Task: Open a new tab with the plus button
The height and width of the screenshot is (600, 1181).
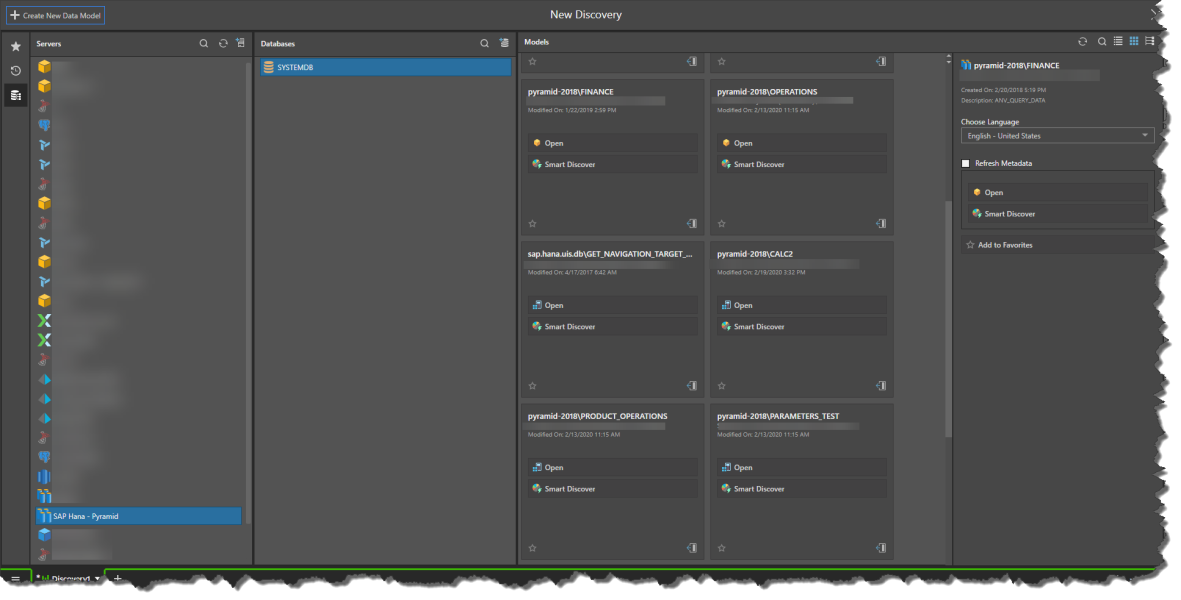Action: pyautogui.click(x=117, y=578)
